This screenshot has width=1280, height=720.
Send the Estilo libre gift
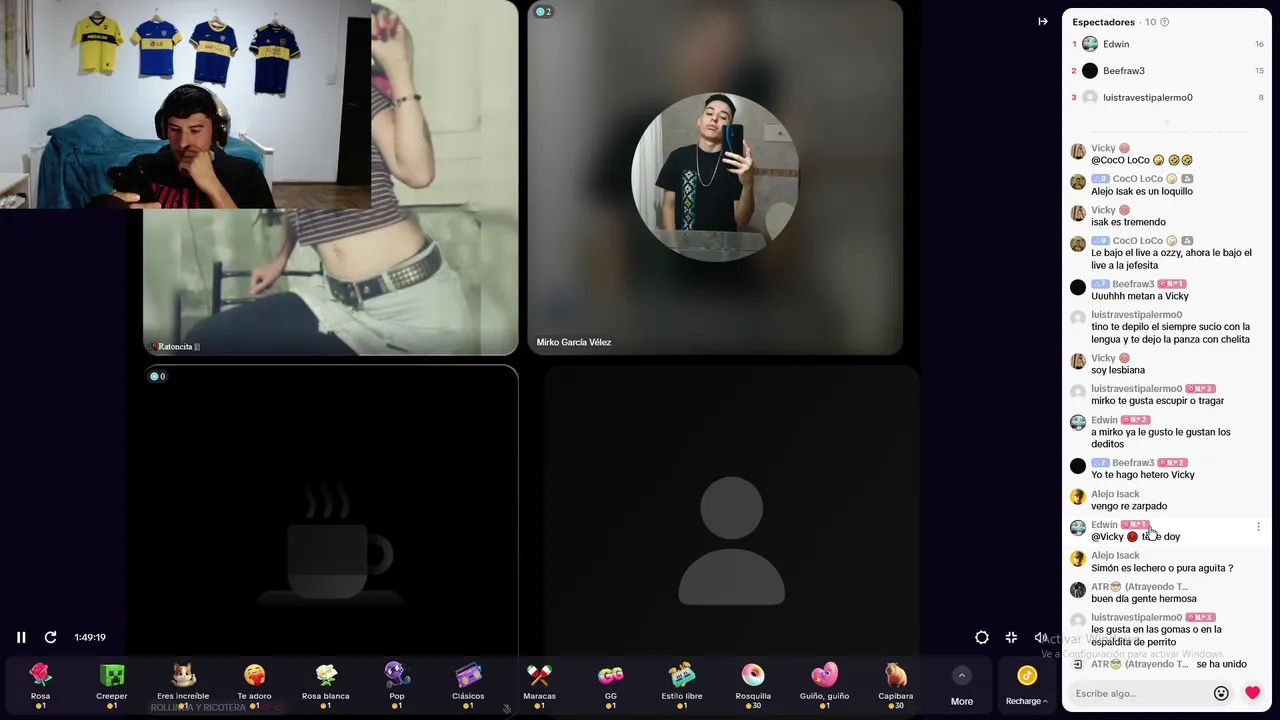[682, 685]
